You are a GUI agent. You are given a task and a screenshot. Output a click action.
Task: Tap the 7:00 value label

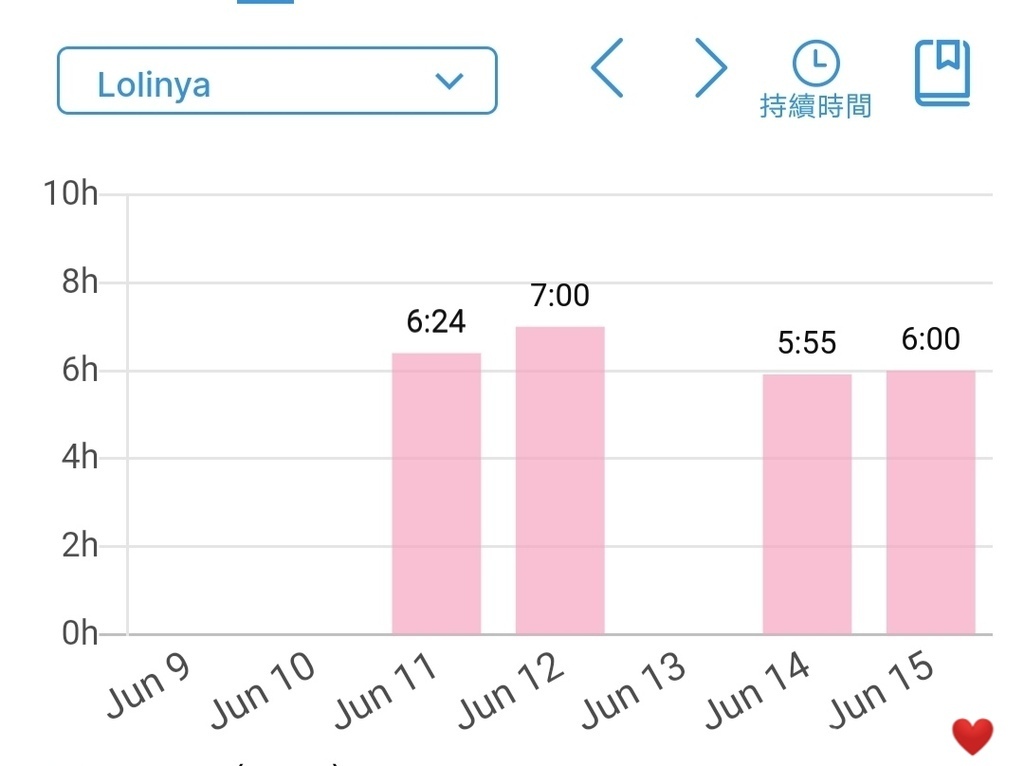pos(560,296)
